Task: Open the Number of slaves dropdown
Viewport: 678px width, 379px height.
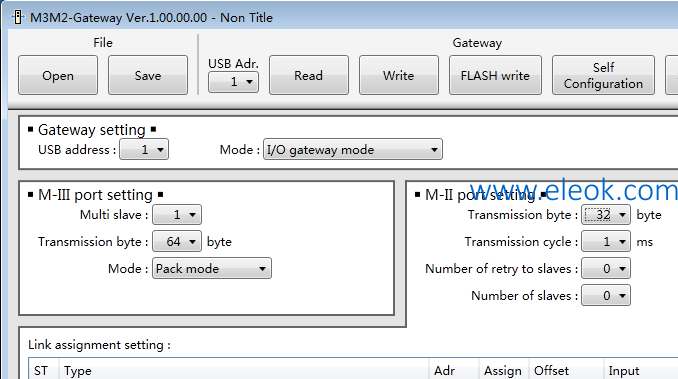Action: point(606,296)
